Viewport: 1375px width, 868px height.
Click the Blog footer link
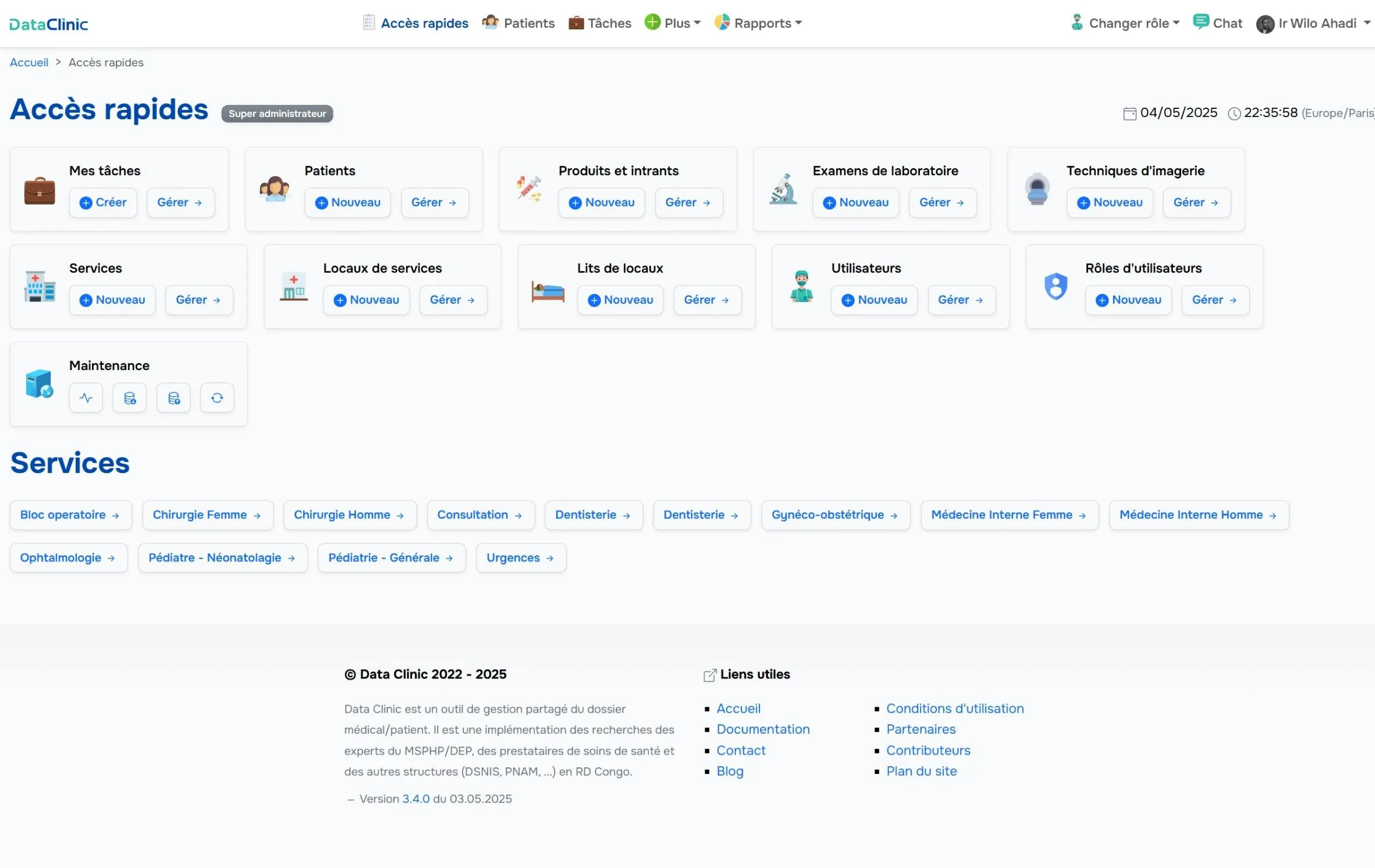pos(730,771)
